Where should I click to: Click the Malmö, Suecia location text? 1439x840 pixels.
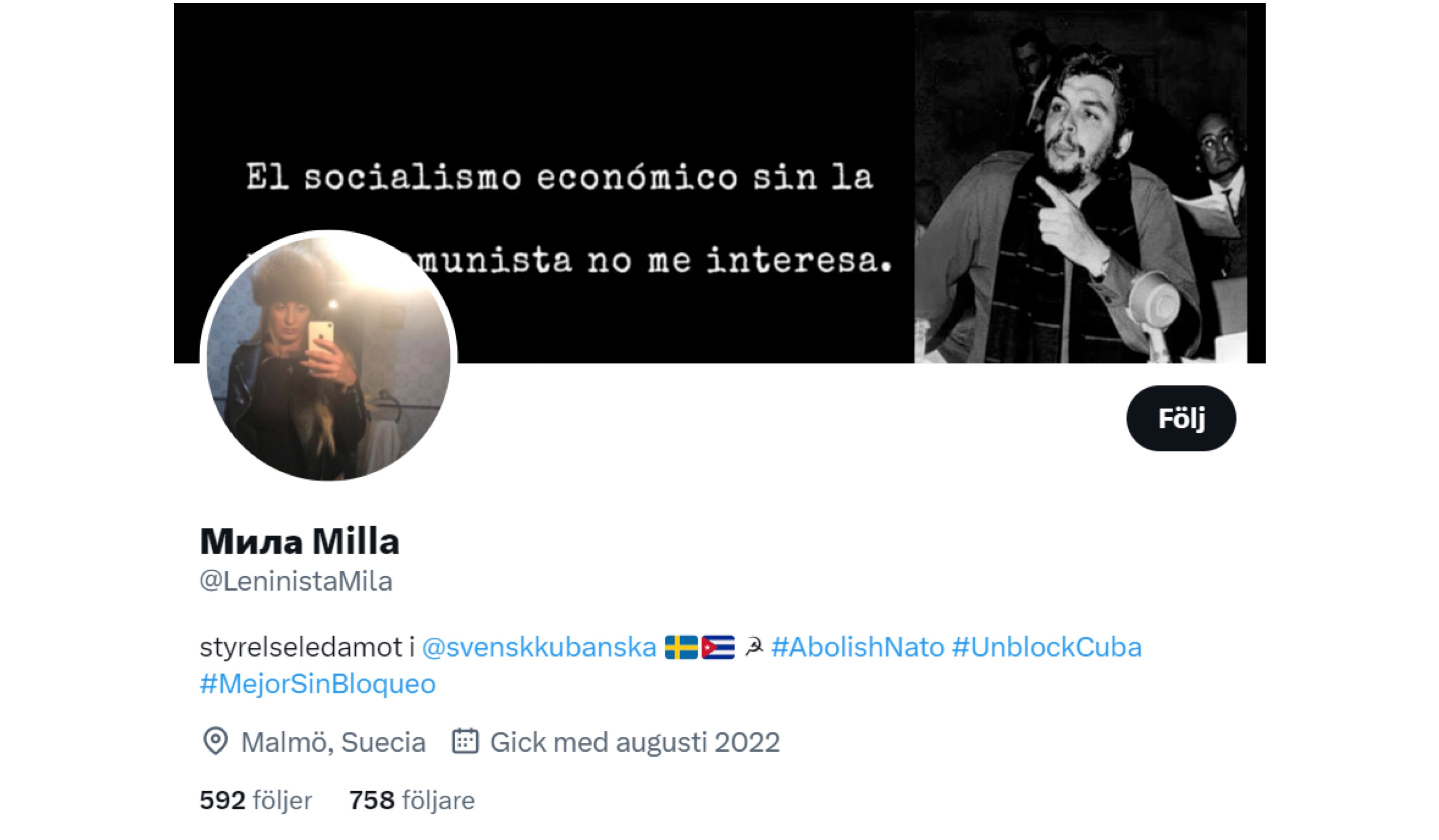pos(333,742)
